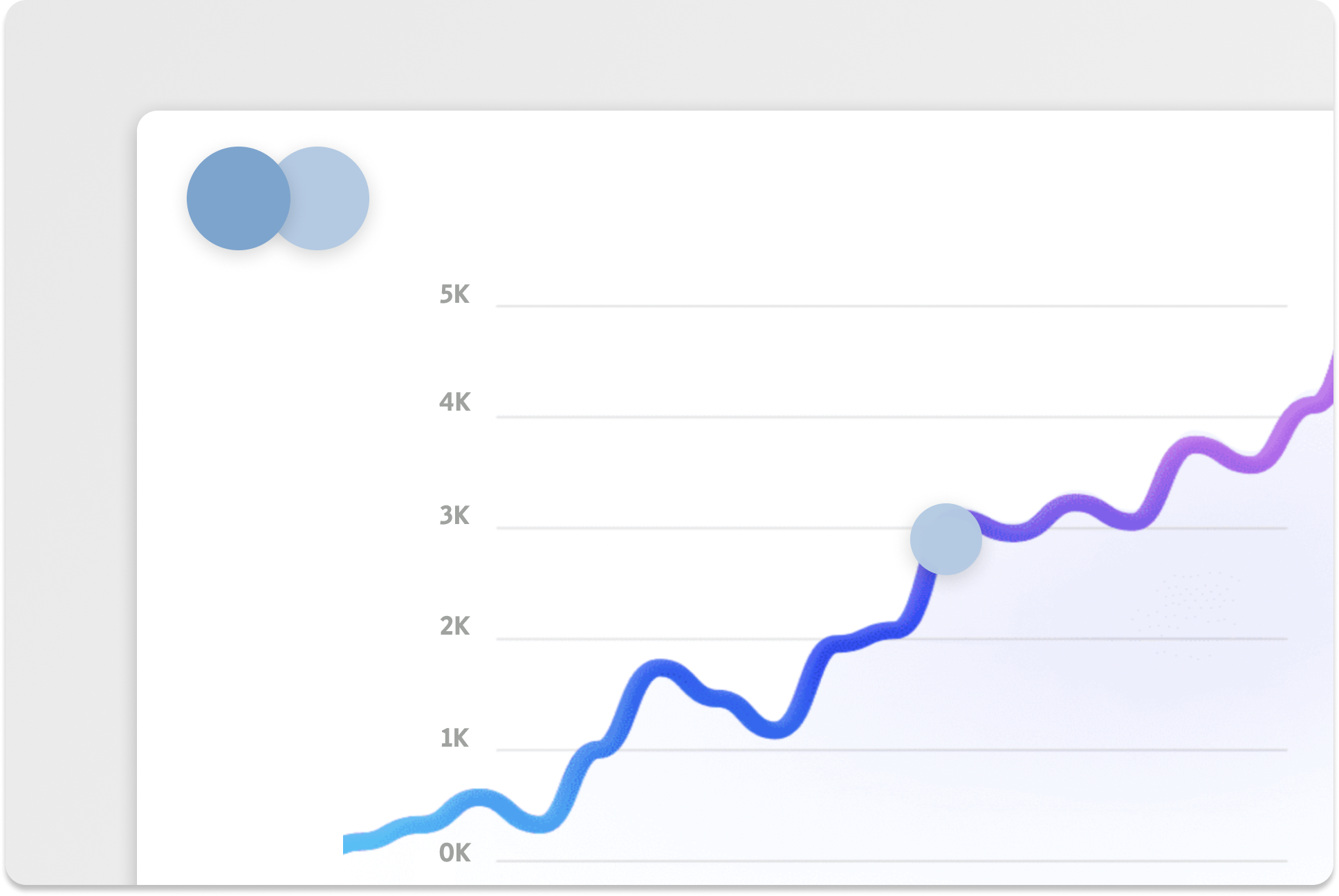Select the 0K axis label
The height and width of the screenshot is (896, 1339).
click(x=454, y=853)
